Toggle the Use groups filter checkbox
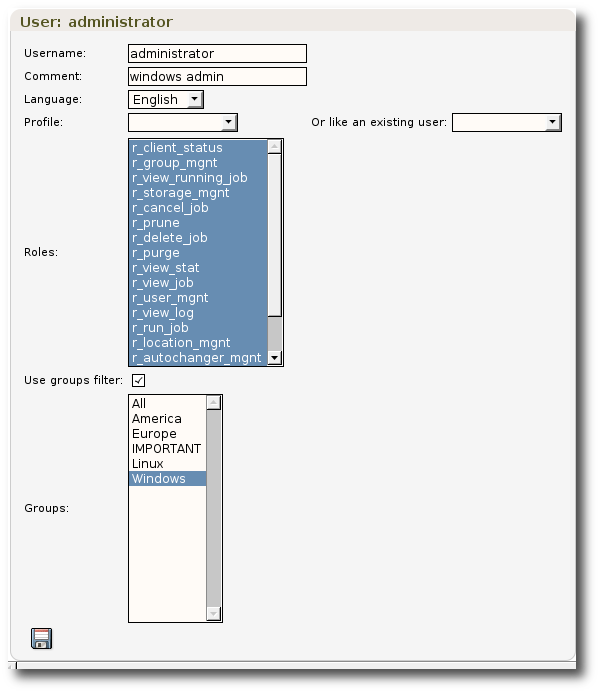The height and width of the screenshot is (693, 600). pos(138,380)
